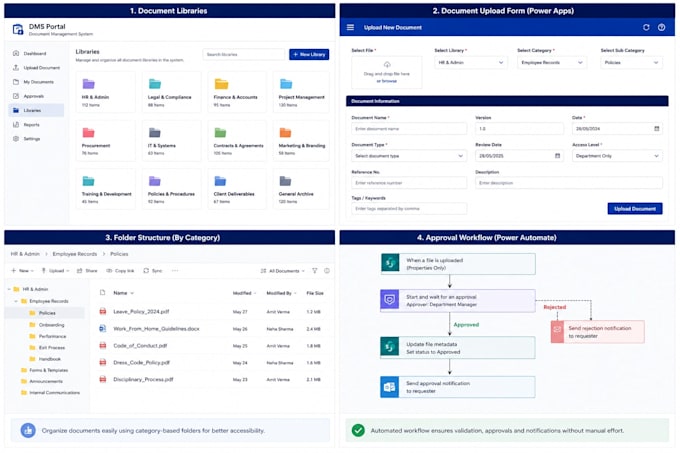The image size is (680, 453).
Task: Click Copy link in the folder toolbar
Action: 120,270
